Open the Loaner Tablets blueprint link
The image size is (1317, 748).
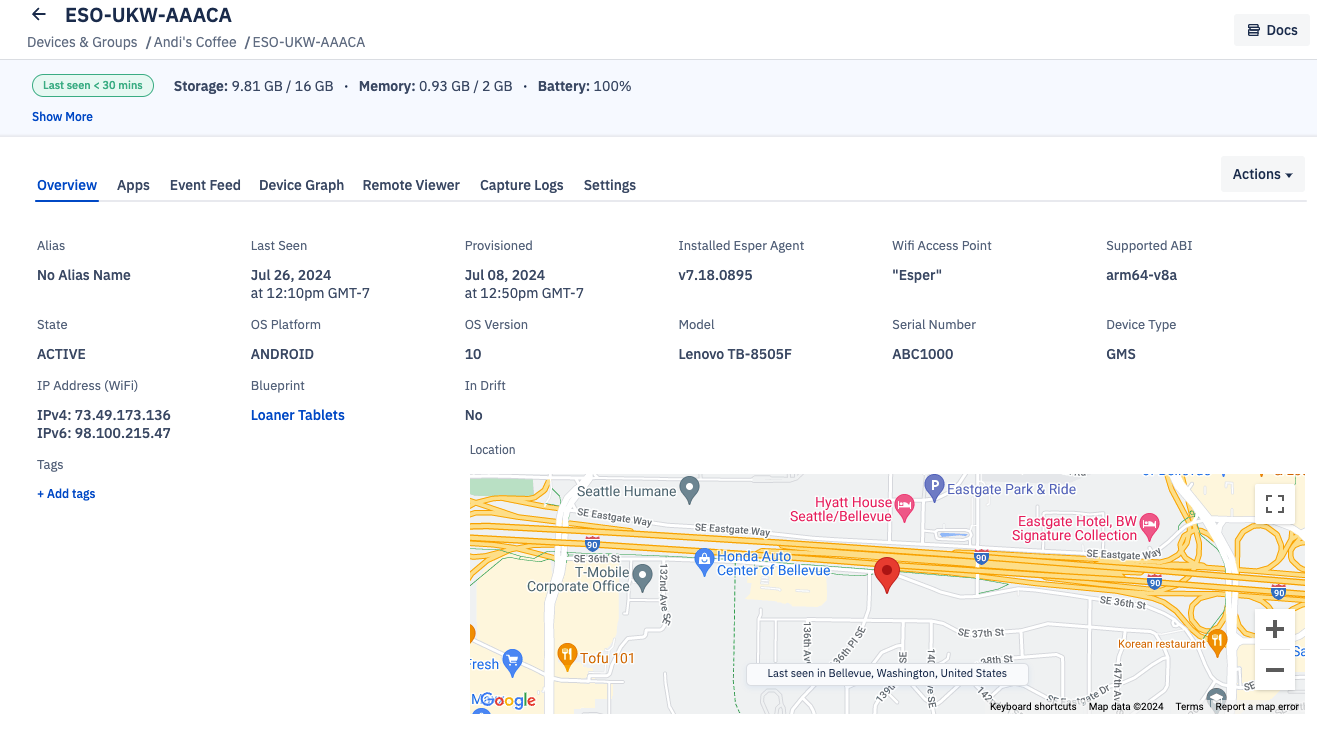tap(298, 415)
